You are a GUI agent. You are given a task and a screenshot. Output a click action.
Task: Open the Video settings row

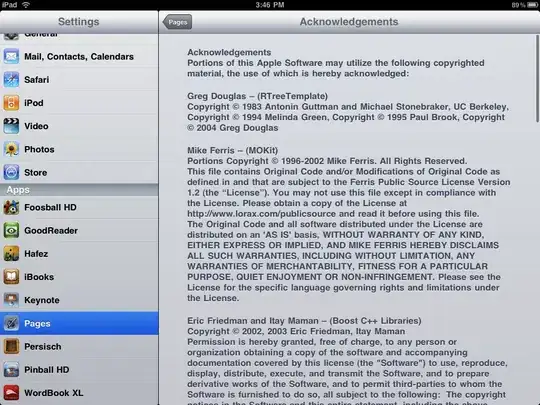click(x=79, y=126)
